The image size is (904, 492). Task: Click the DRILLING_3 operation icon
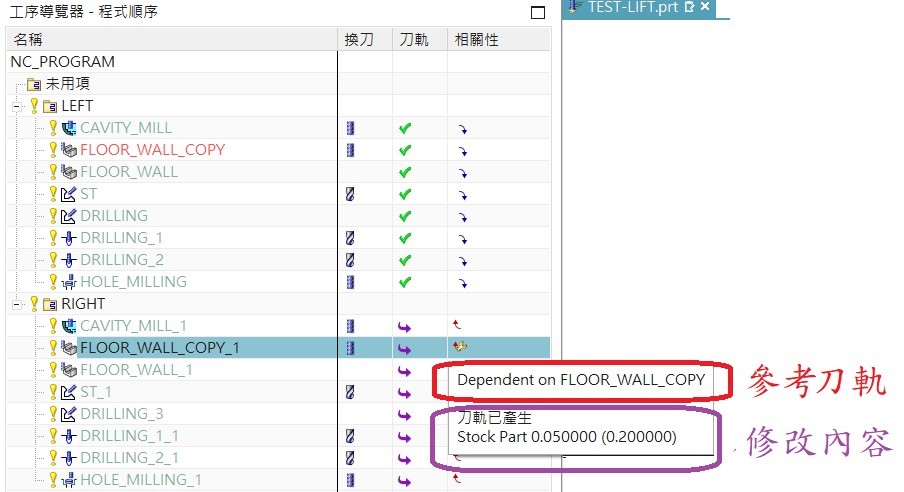[69, 414]
